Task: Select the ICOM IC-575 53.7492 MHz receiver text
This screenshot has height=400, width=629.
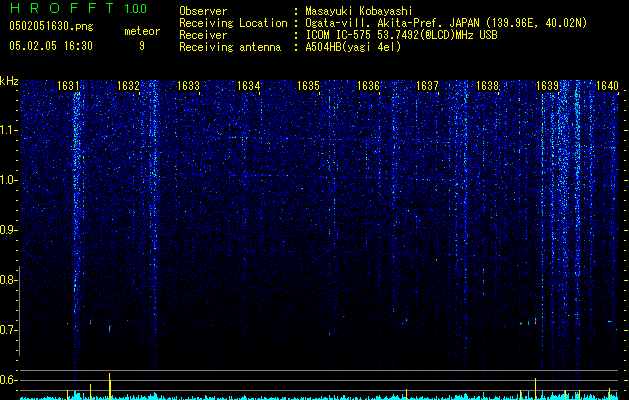Action: pos(401,35)
